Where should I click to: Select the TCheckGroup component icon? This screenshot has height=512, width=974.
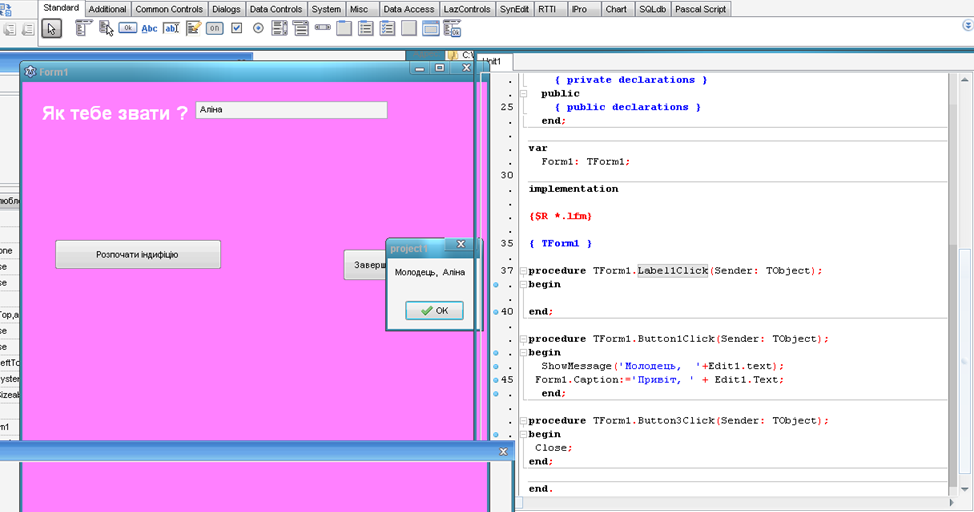[387, 28]
